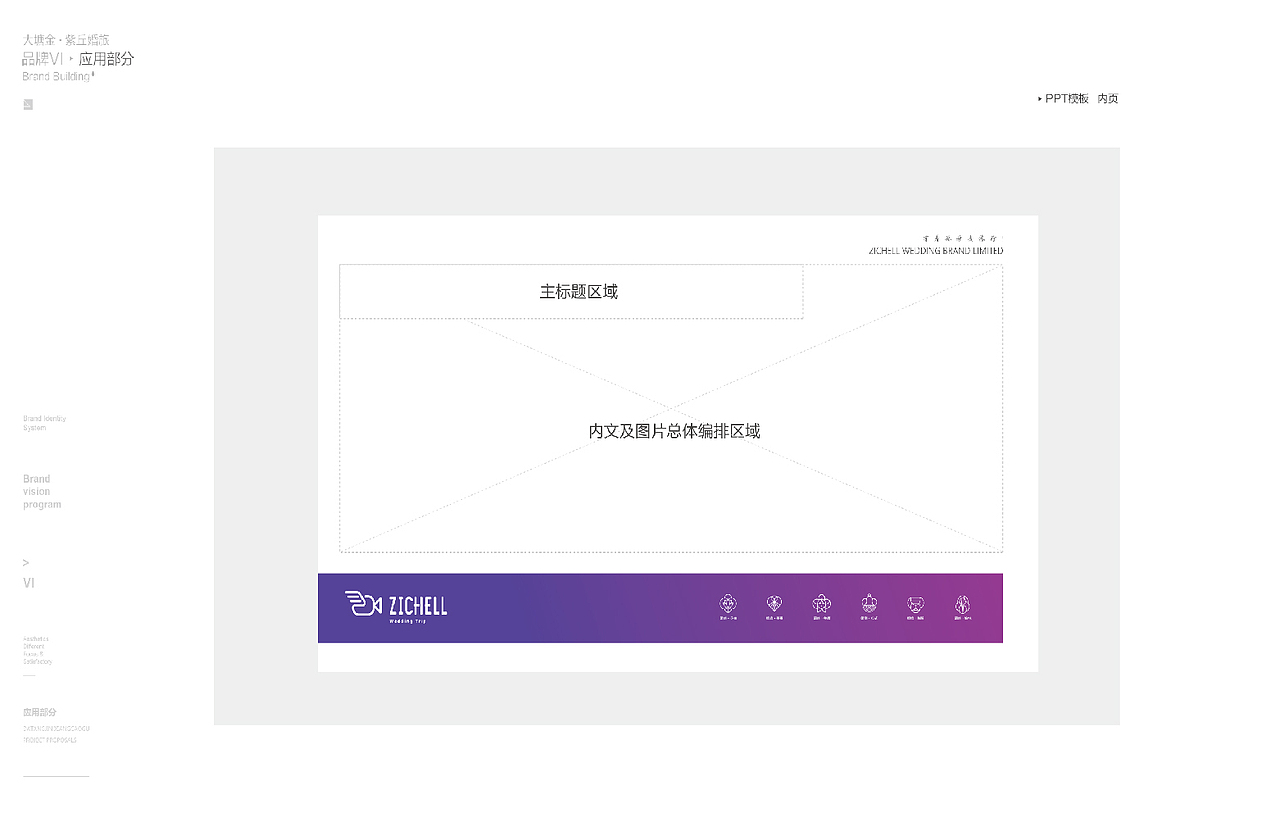Expand the > chevron above VI
1280x813 pixels.
25,562
